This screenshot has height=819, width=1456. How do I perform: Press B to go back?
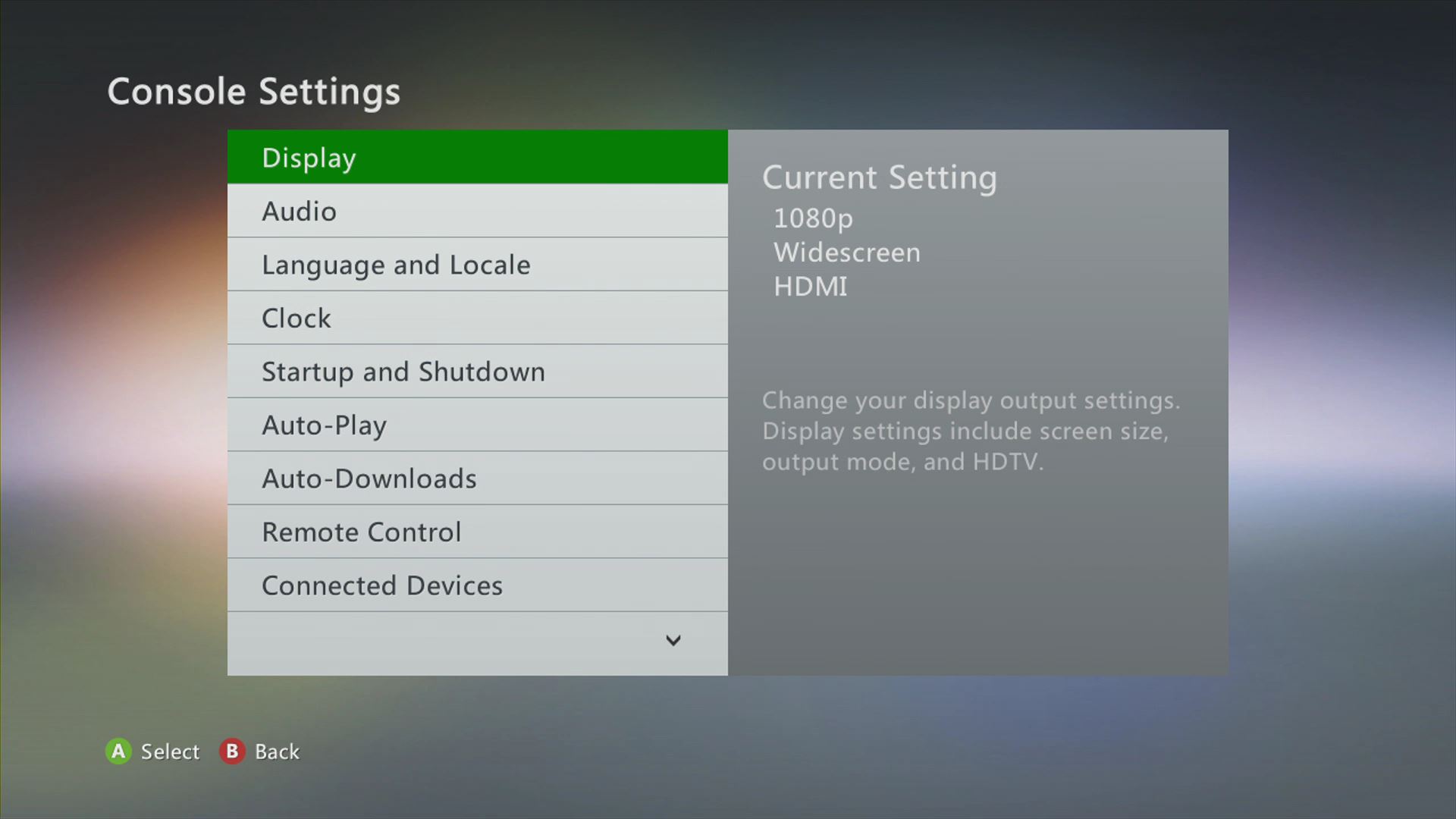click(x=232, y=750)
